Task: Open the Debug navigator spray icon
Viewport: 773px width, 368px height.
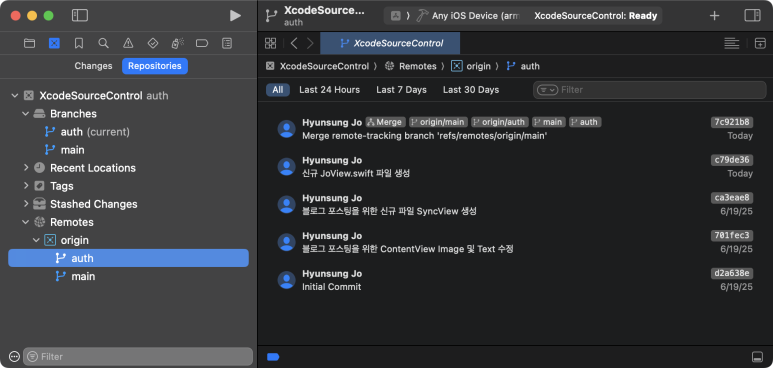Action: pyautogui.click(x=177, y=43)
